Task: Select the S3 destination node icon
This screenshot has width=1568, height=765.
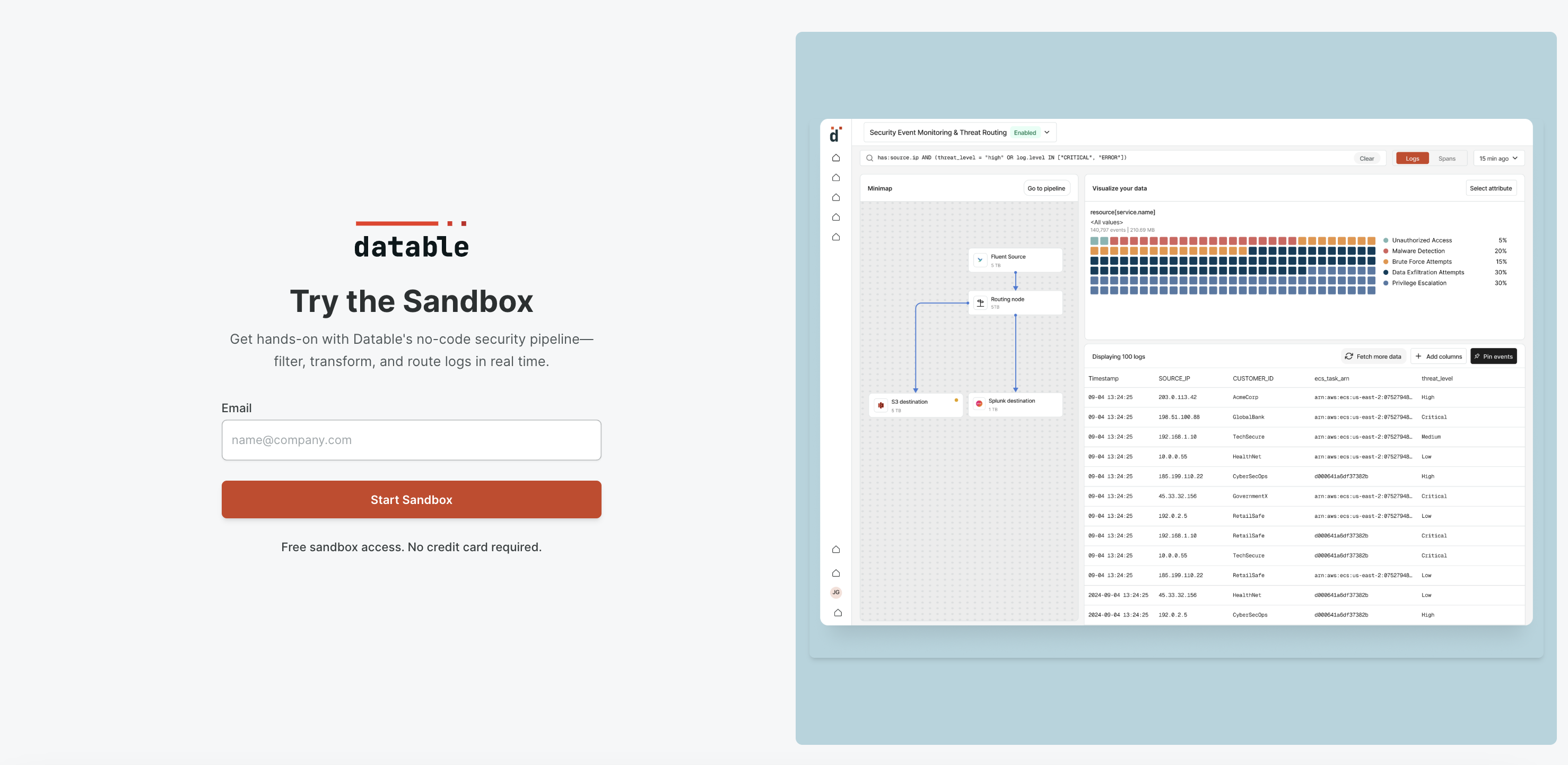Action: (x=881, y=405)
